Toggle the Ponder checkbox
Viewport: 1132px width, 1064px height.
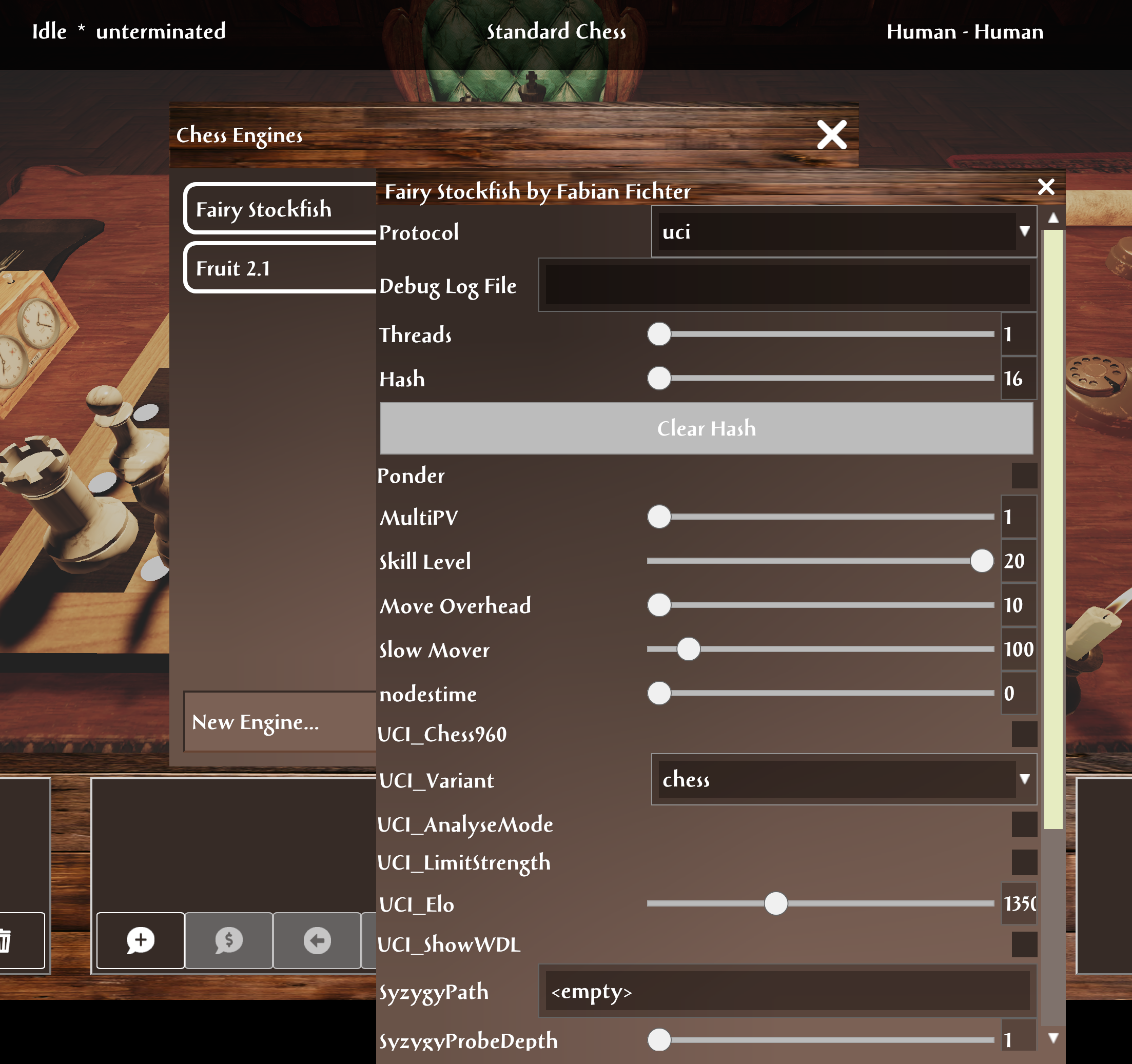coord(1024,476)
